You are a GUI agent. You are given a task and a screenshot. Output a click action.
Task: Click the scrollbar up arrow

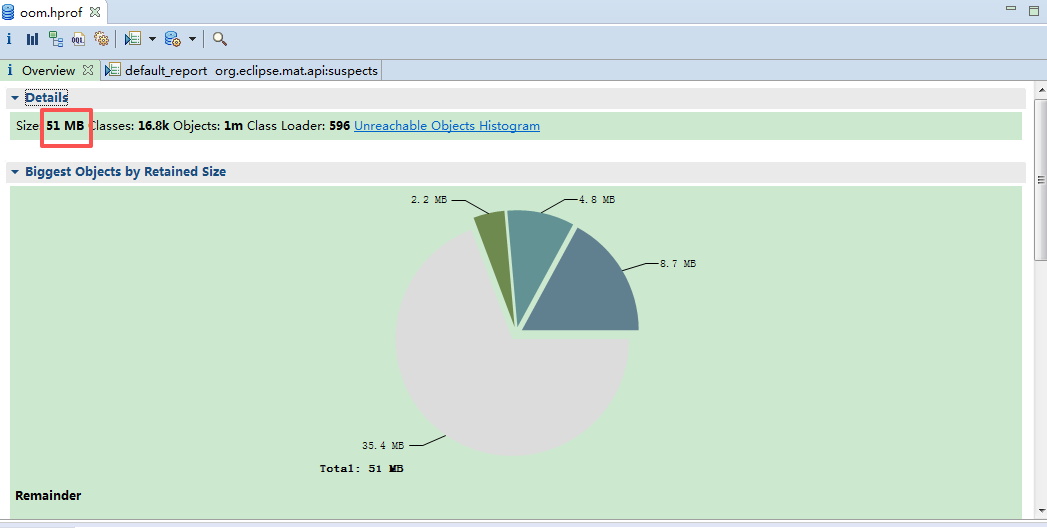1040,91
